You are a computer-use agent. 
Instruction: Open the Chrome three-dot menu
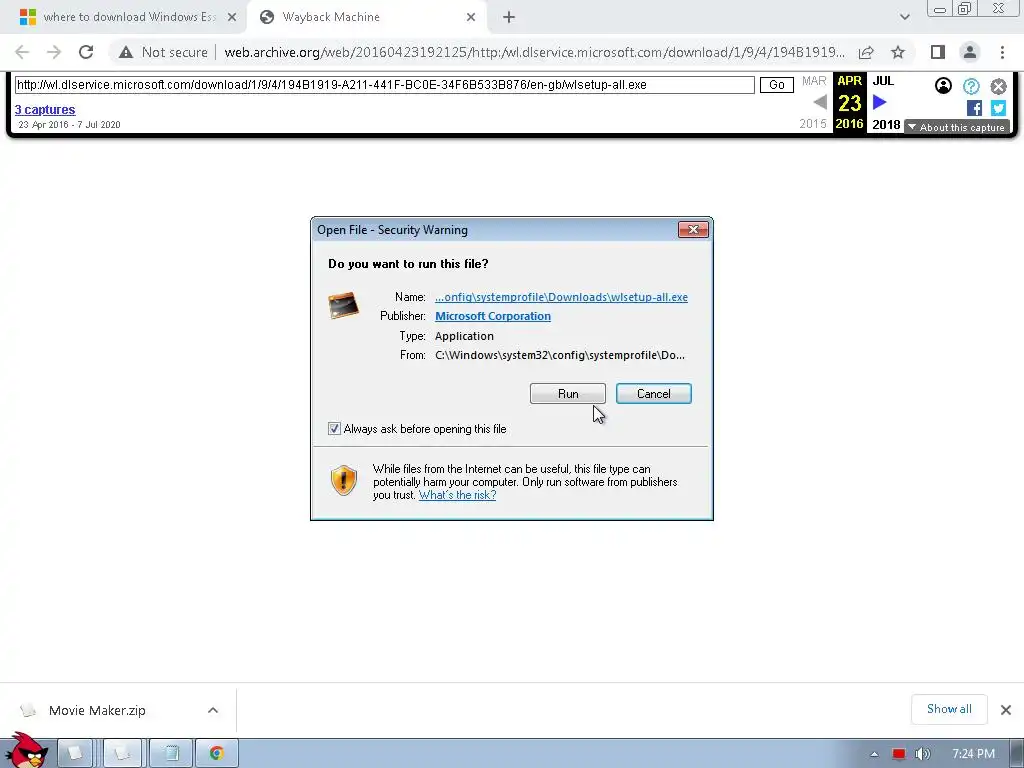[1002, 52]
